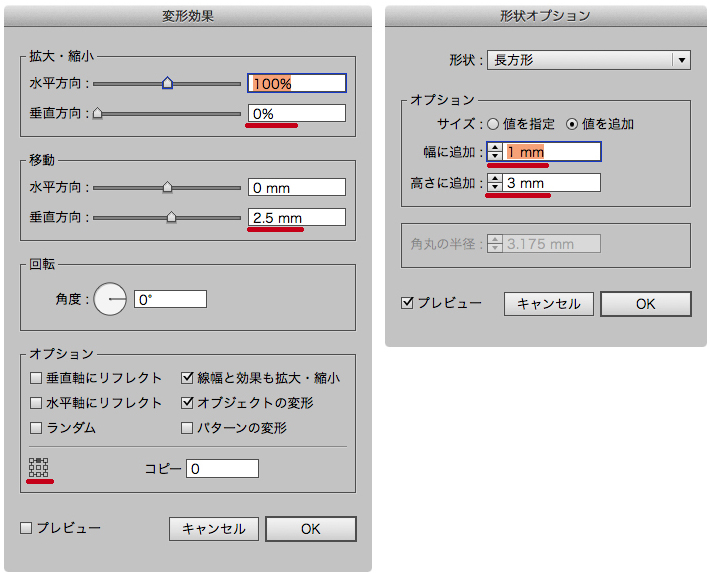This screenshot has height=573, width=710.
Task: Click the 高さに追加 3 mm field
Action: [552, 183]
